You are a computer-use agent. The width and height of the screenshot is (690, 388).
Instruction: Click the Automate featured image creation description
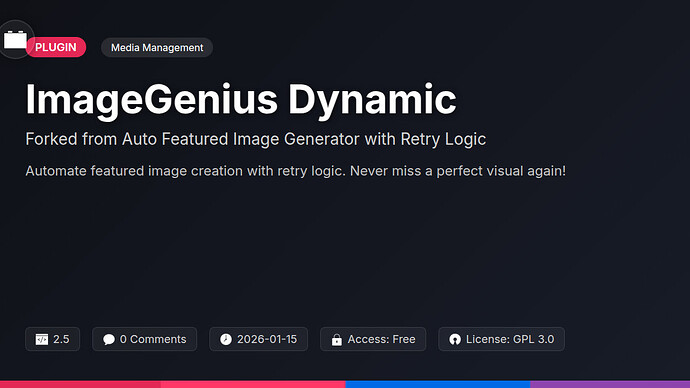pyautogui.click(x=296, y=171)
